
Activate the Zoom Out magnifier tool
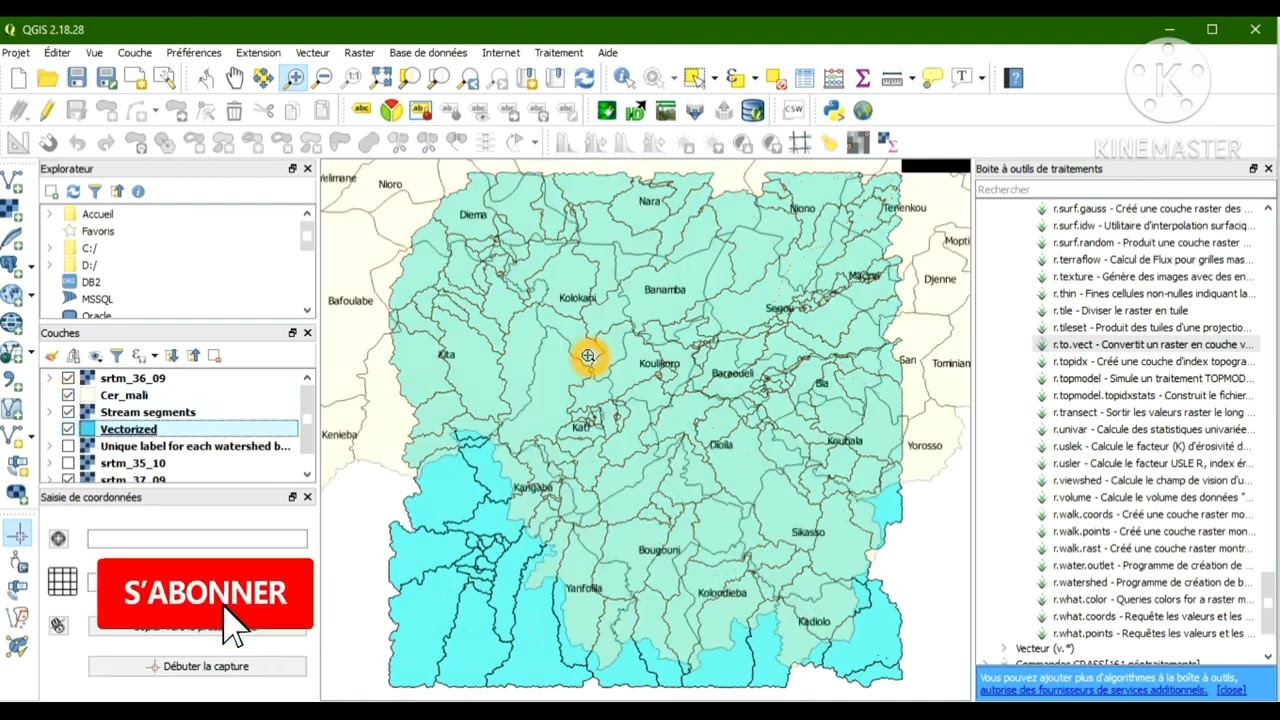(322, 78)
